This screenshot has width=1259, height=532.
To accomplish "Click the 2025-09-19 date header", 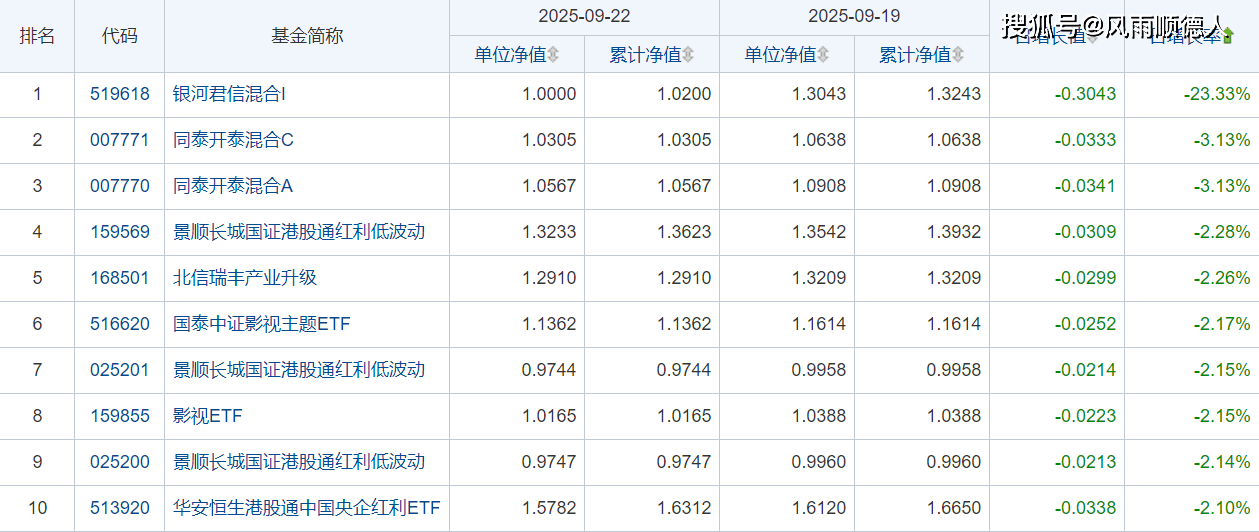I will 854,17.
